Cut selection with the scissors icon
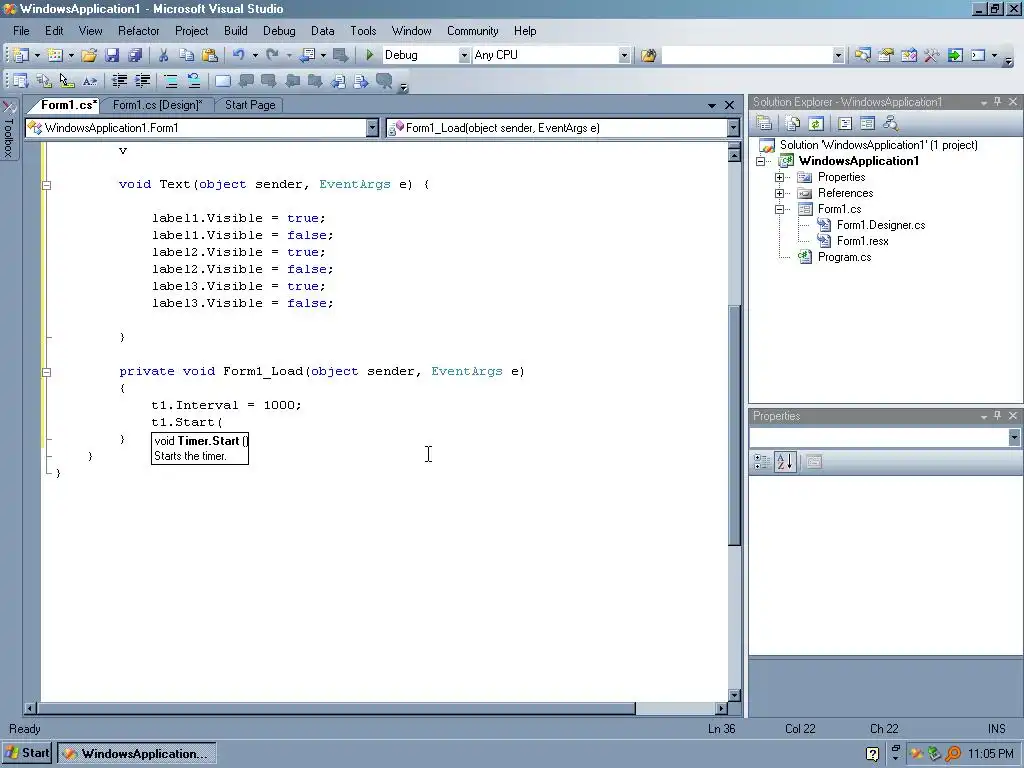Image resolution: width=1024 pixels, height=768 pixels. click(164, 56)
